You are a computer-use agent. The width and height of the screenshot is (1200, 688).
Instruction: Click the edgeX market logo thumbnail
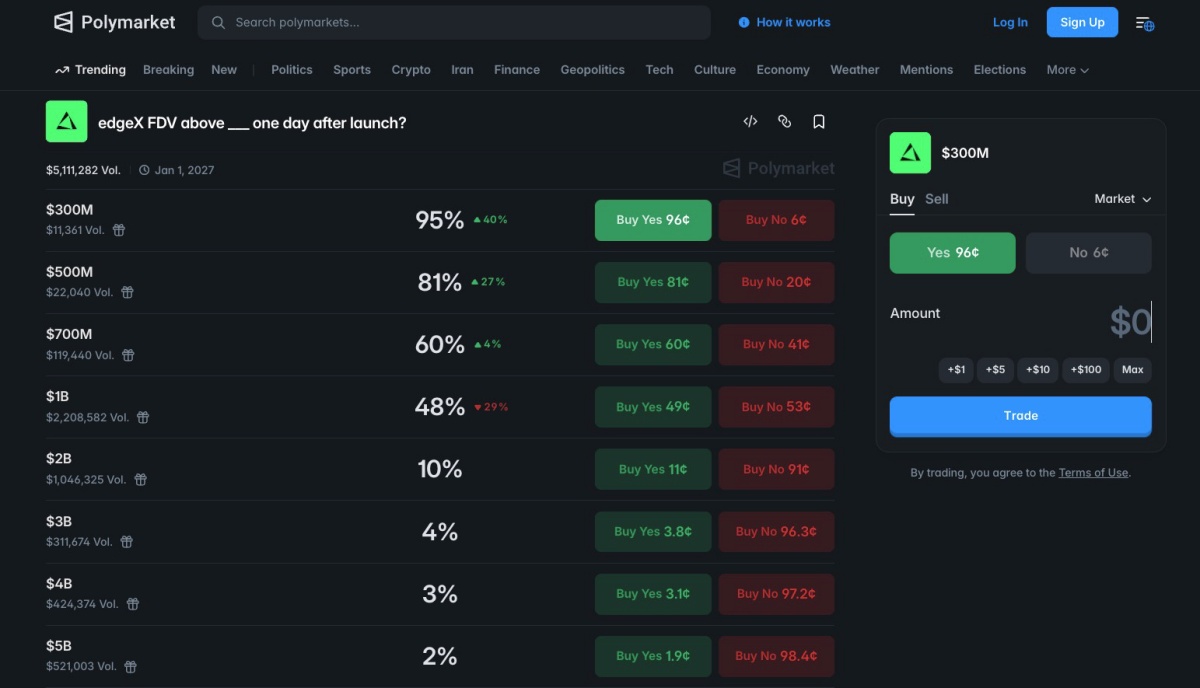click(66, 122)
